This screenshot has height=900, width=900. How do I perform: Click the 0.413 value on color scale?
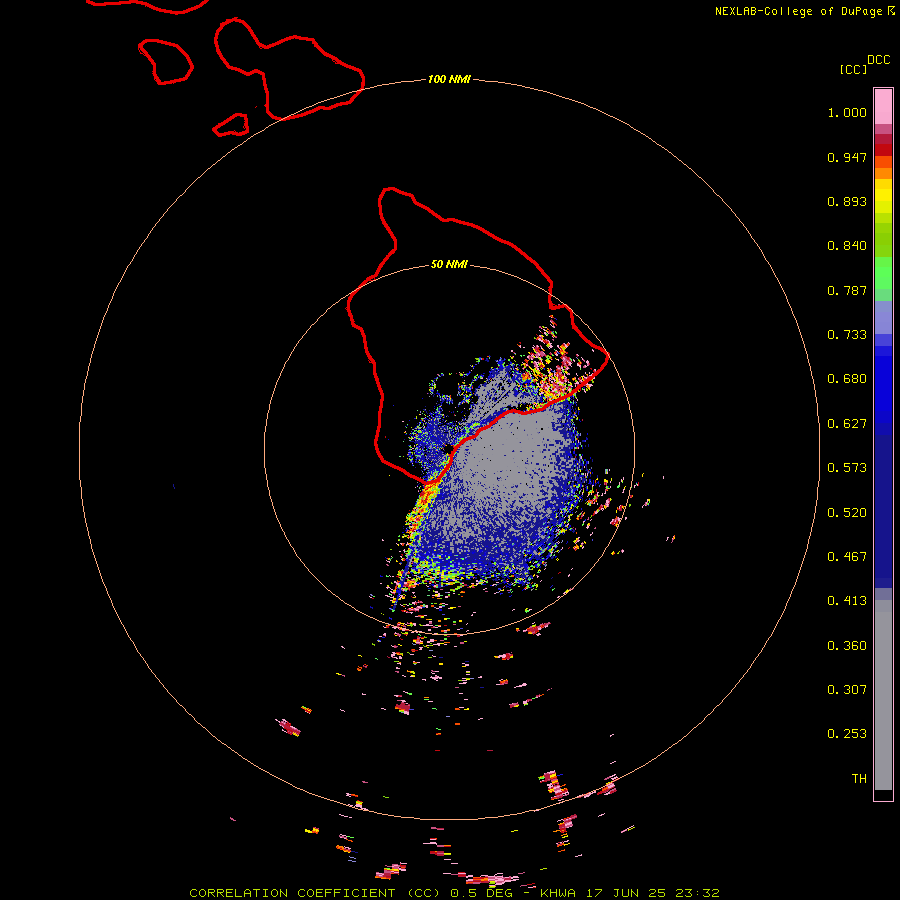(x=847, y=601)
